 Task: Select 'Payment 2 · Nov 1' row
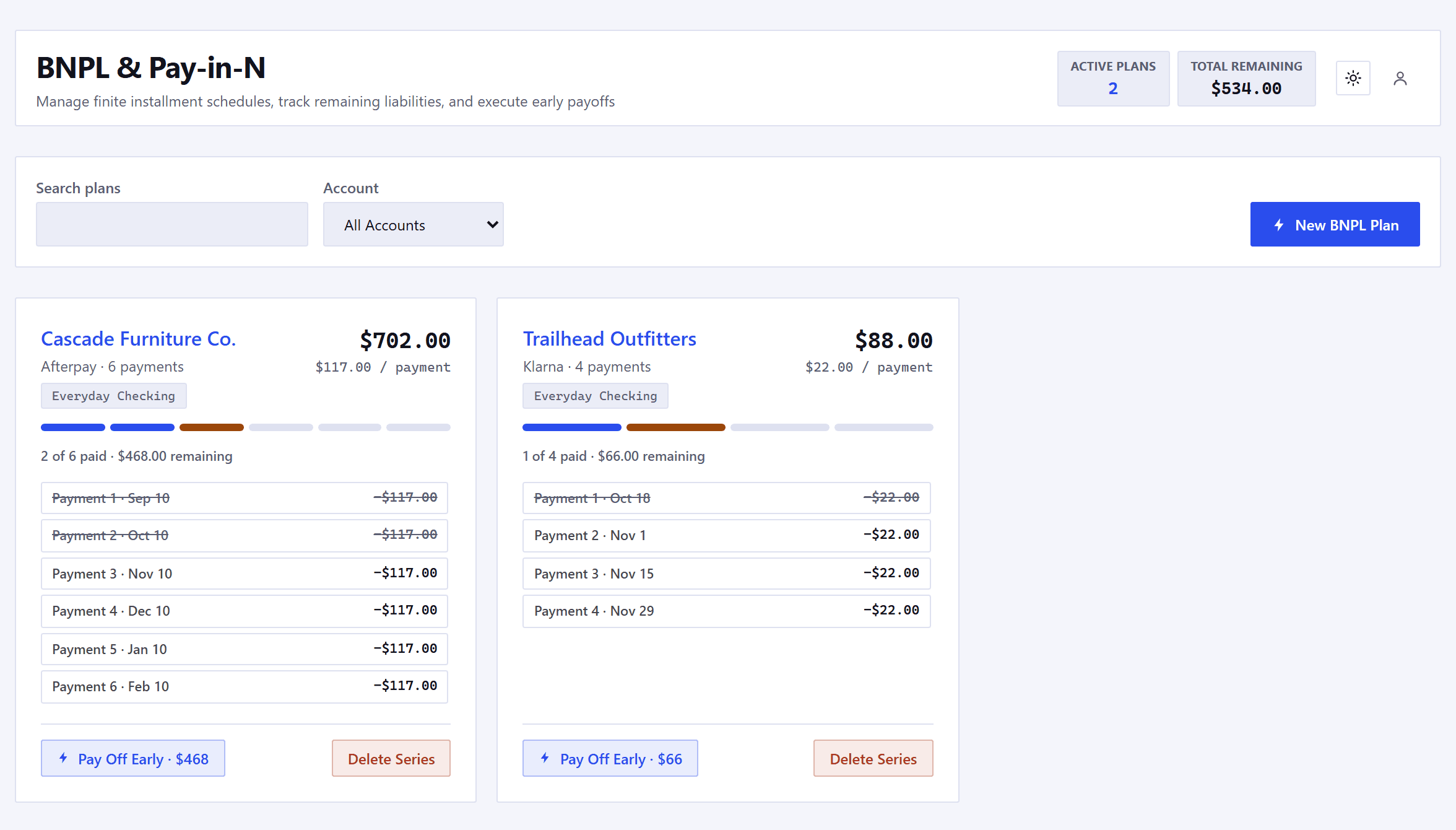727,535
